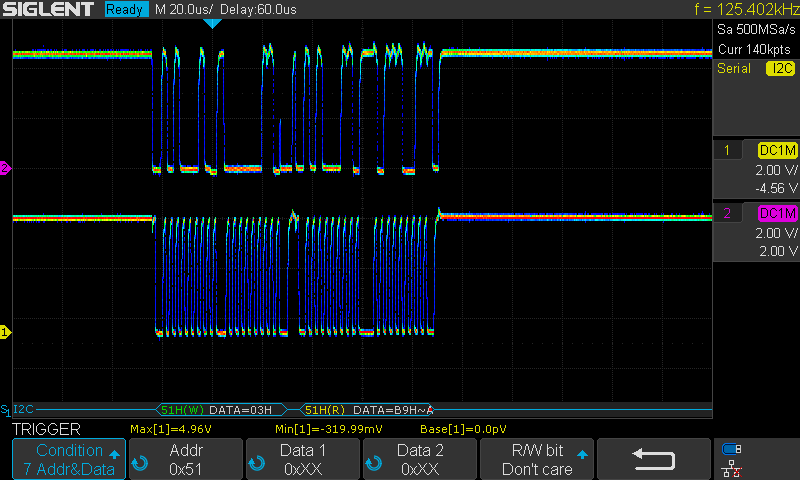Select the Data 1 0xXX softkey
The image size is (800, 480).
(x=303, y=459)
